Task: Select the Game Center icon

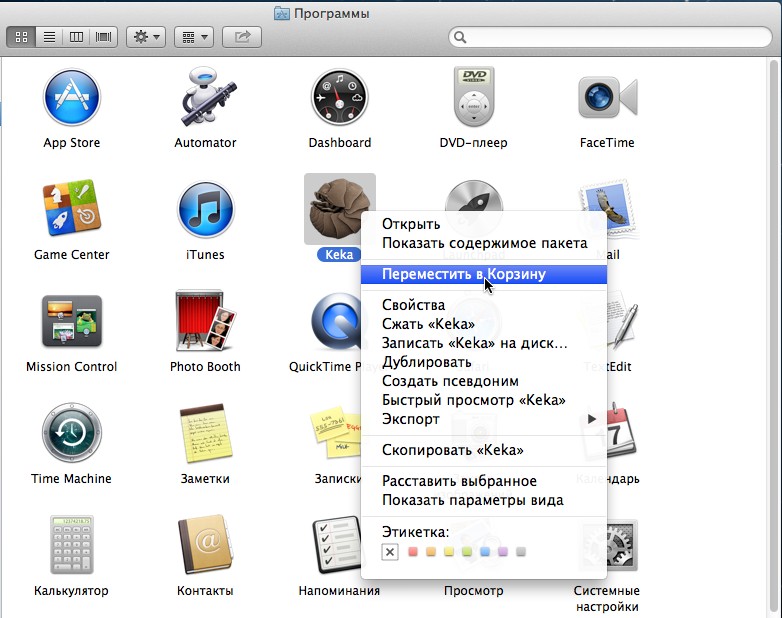Action: pyautogui.click(x=72, y=208)
